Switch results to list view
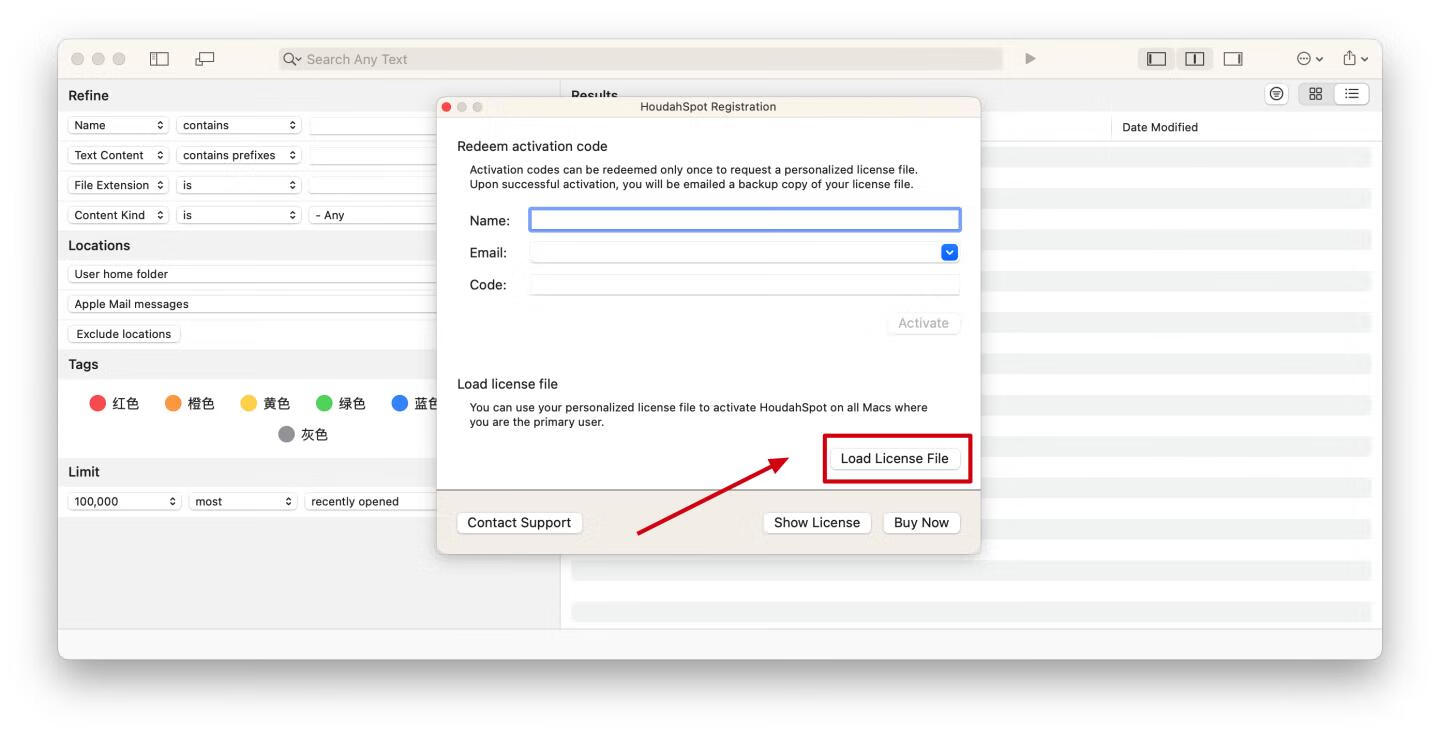 1352,93
